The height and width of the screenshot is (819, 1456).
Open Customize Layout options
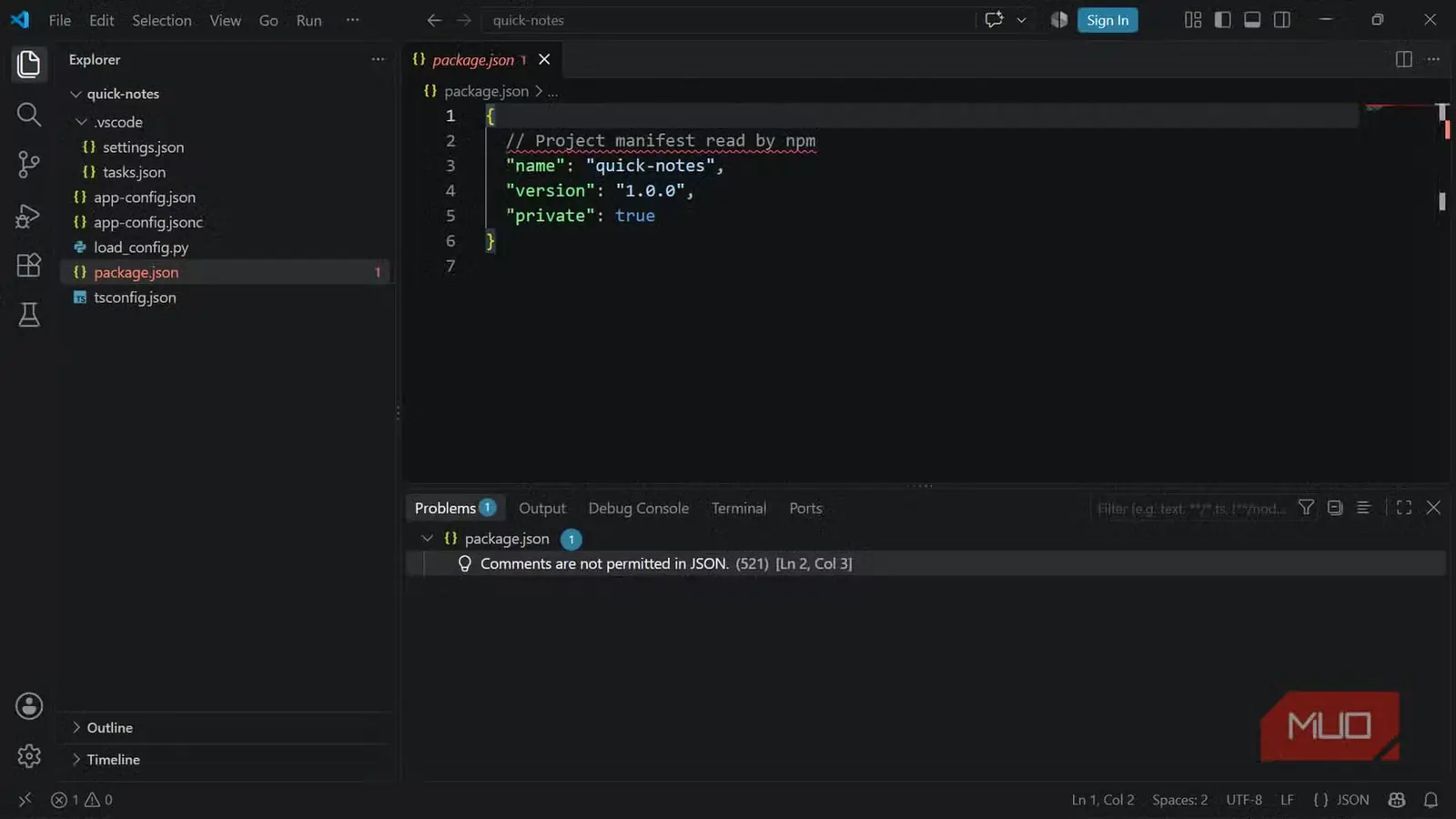pyautogui.click(x=1193, y=20)
